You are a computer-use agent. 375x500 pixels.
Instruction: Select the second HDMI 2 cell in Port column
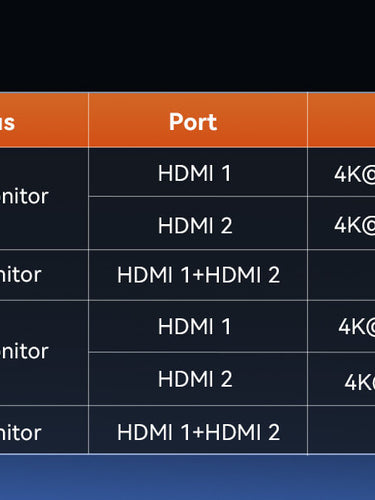click(198, 379)
